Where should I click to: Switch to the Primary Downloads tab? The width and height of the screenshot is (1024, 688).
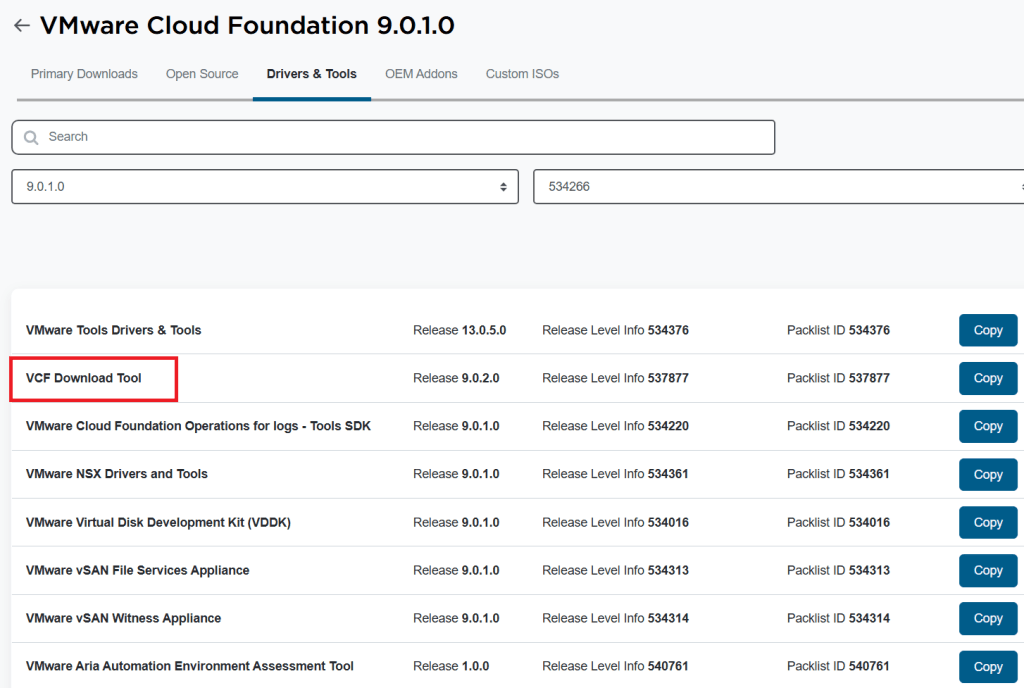pos(84,74)
